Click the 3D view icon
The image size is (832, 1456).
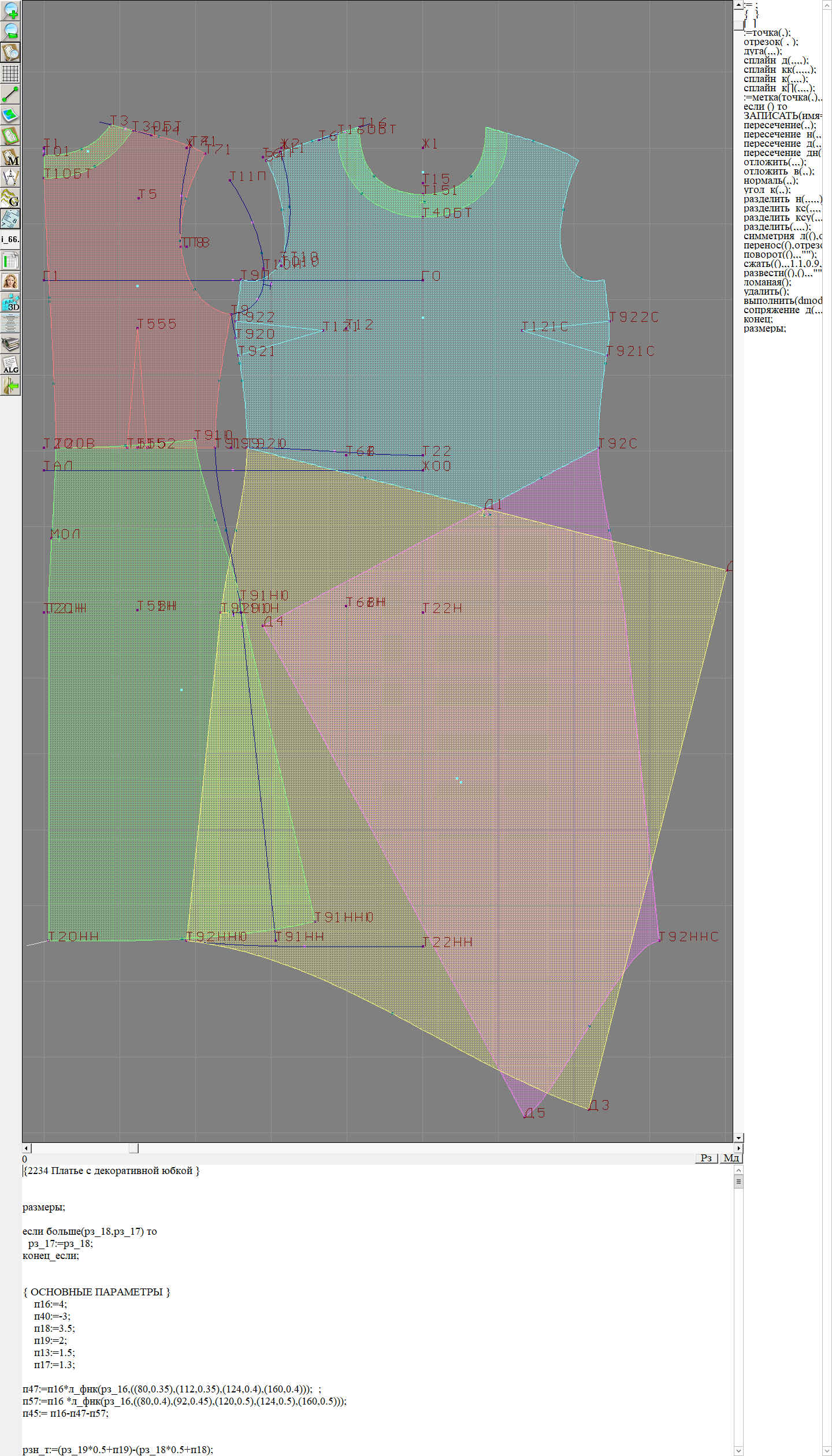pos(10,302)
